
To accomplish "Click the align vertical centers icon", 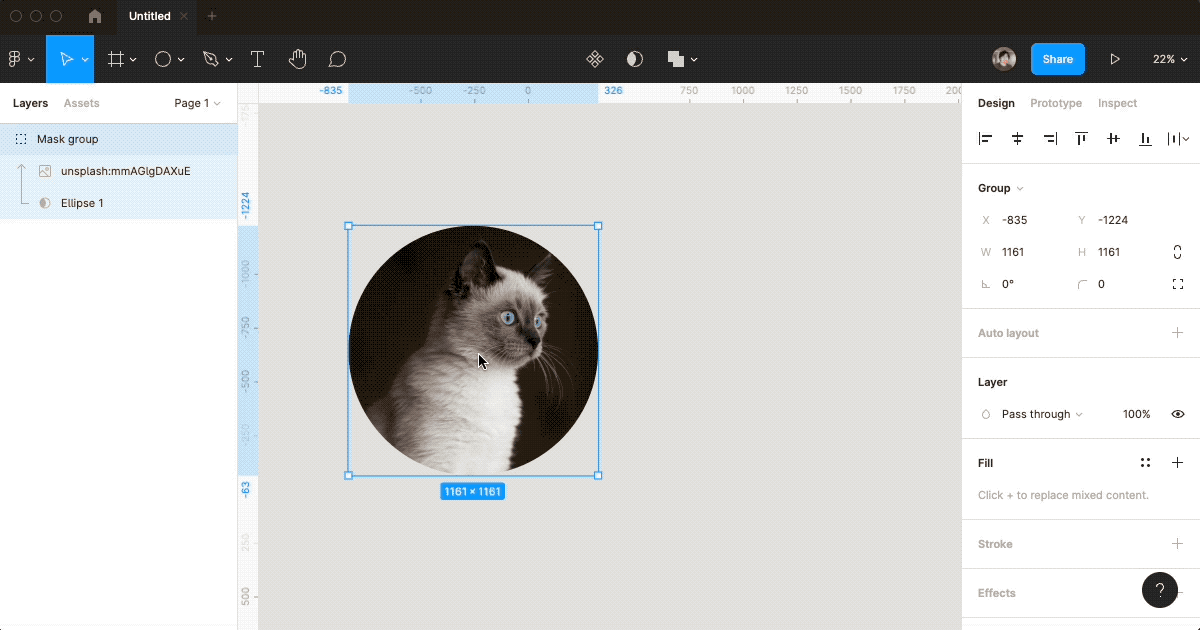I will coord(1113,139).
